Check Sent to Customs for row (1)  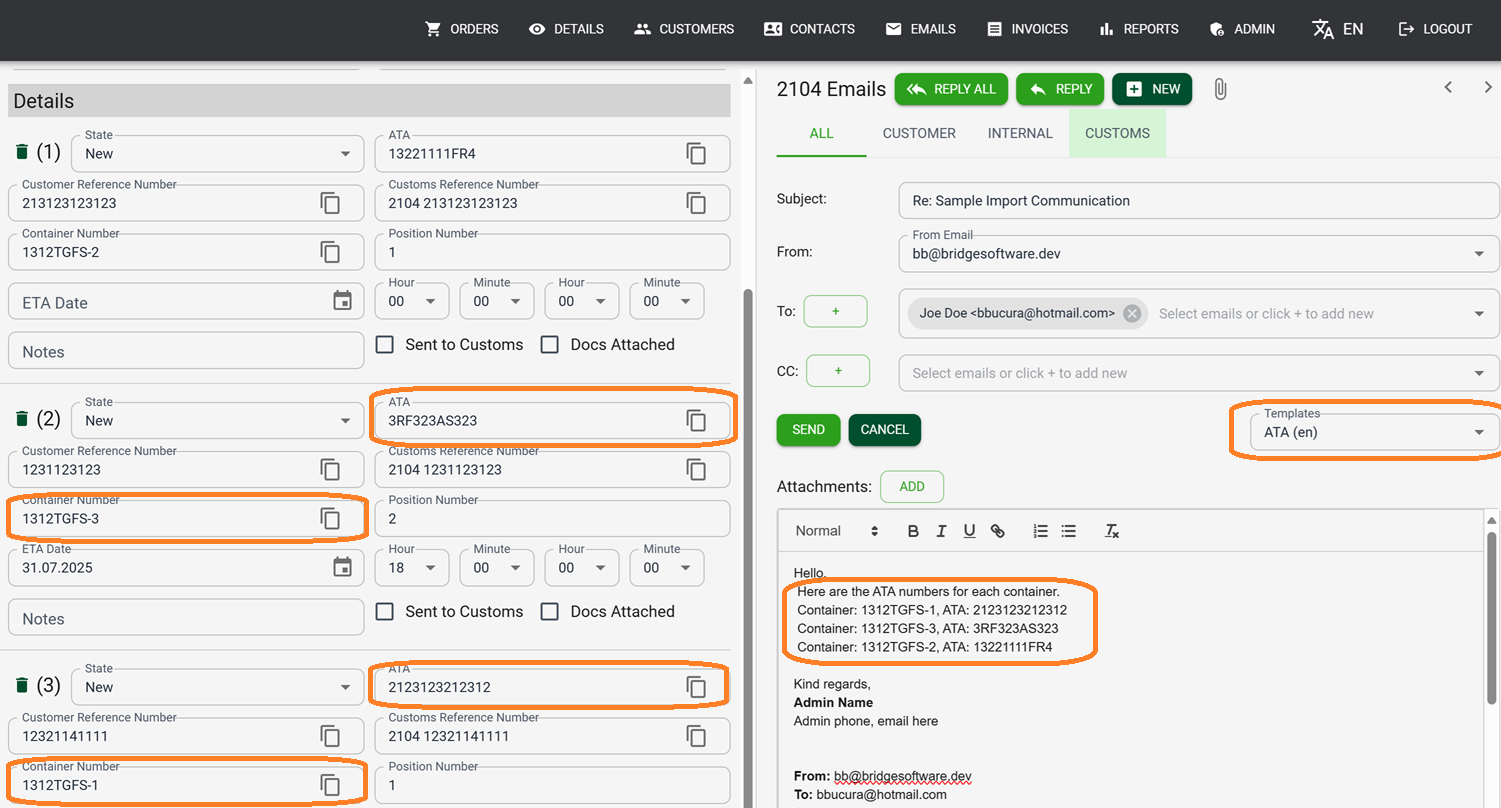pos(385,345)
